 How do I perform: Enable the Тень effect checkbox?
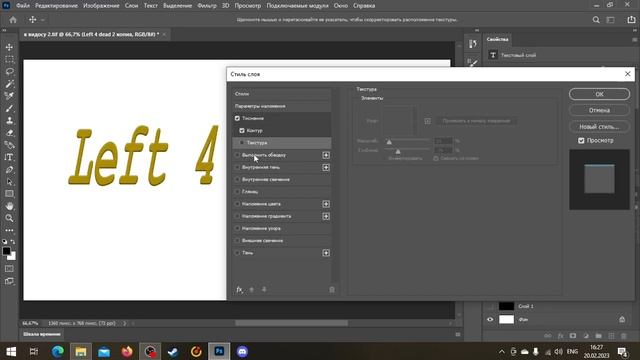point(237,253)
